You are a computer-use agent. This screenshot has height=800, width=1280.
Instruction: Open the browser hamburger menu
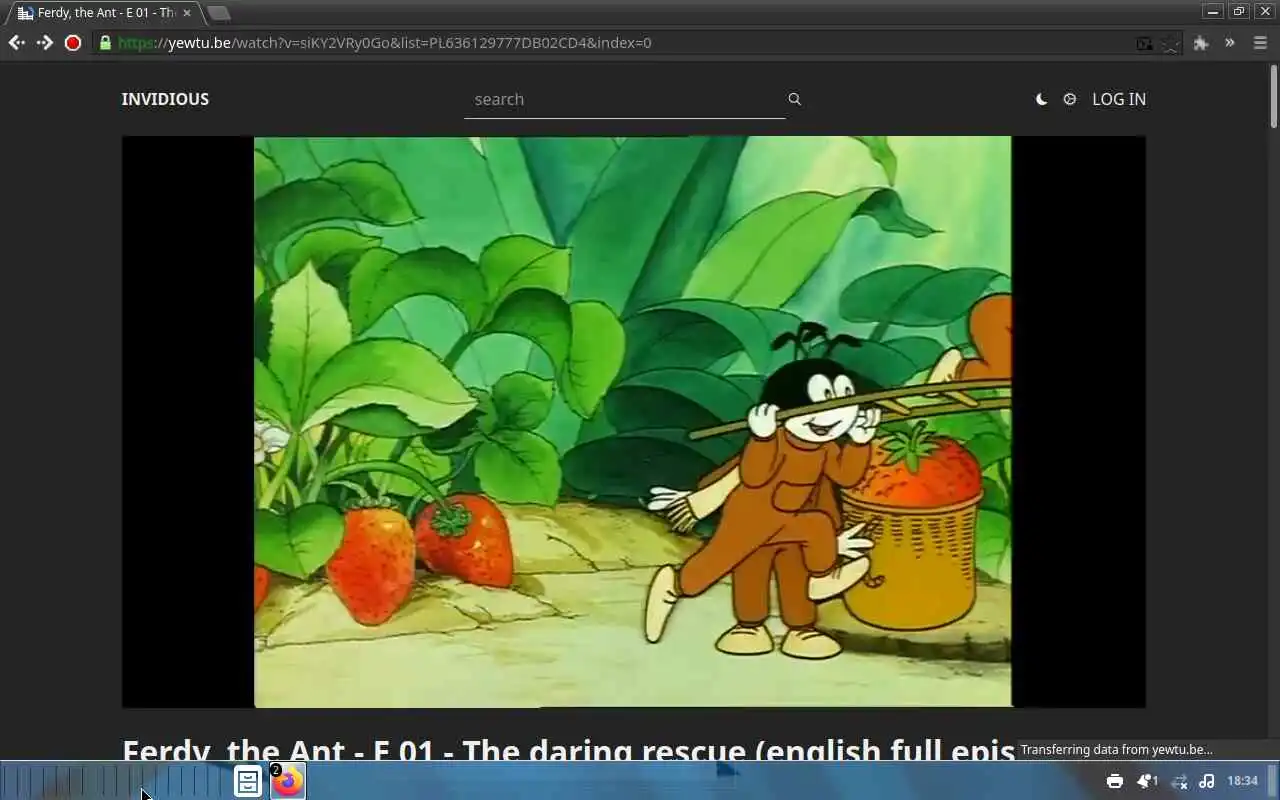coord(1260,43)
